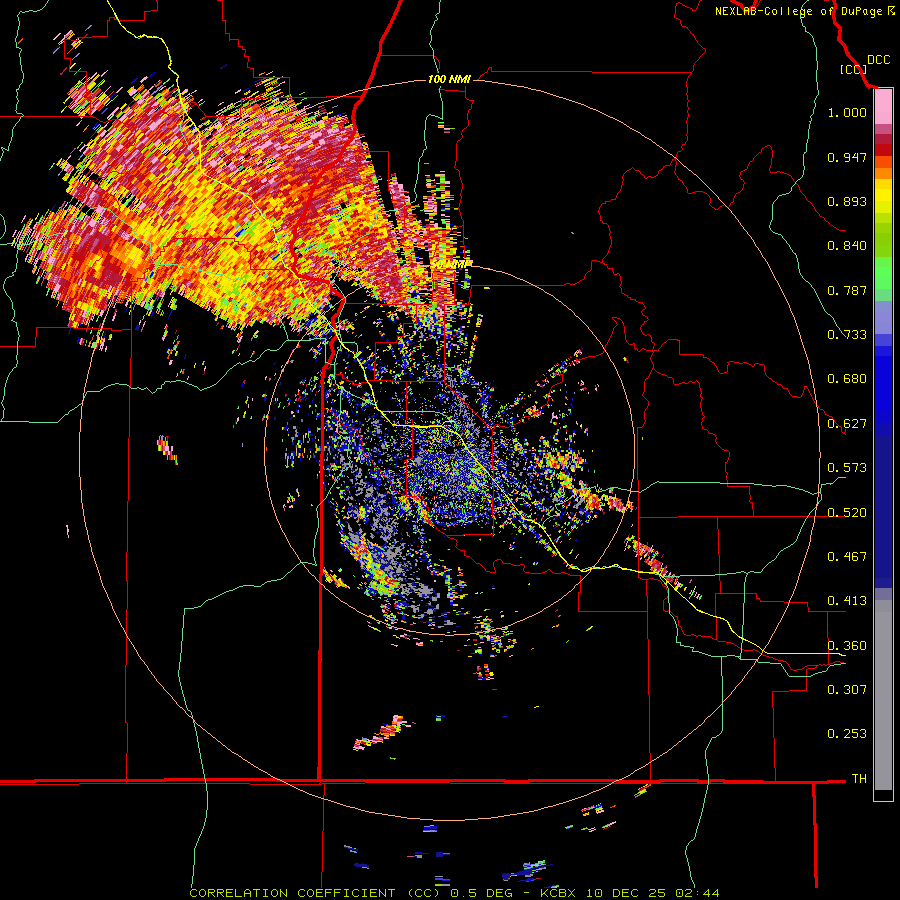Select the 0.840 legend value

(847, 246)
